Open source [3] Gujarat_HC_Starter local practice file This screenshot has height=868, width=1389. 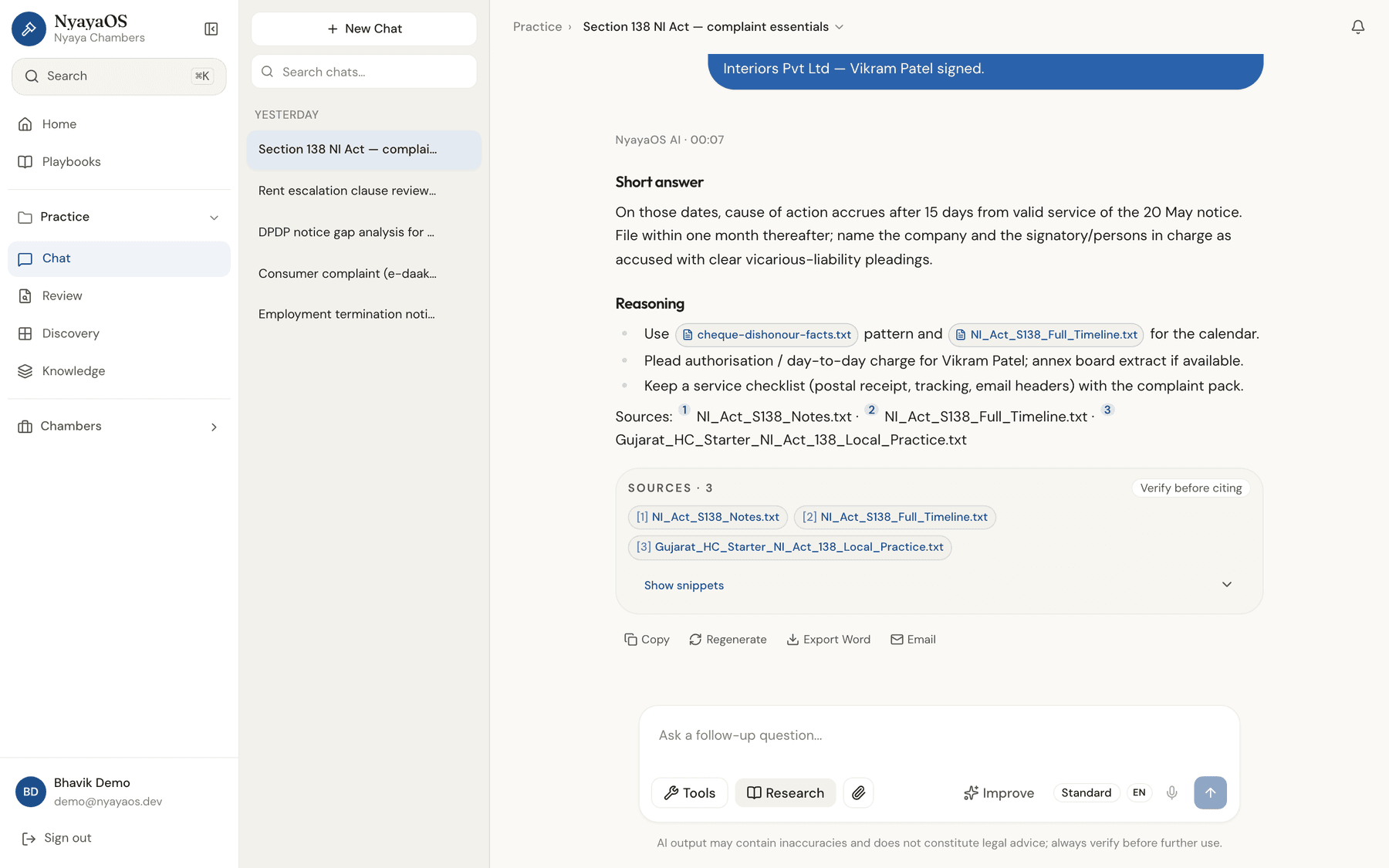coord(789,547)
